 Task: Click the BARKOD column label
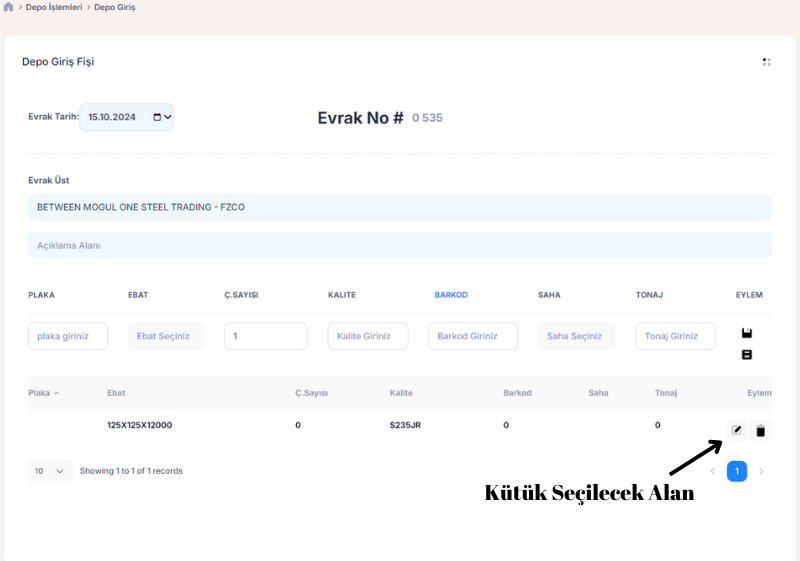450,295
